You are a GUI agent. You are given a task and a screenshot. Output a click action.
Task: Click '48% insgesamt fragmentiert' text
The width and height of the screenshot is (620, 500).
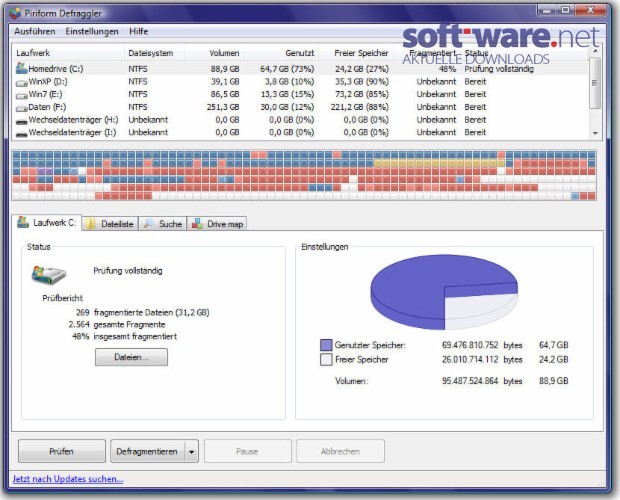pyautogui.click(x=125, y=336)
